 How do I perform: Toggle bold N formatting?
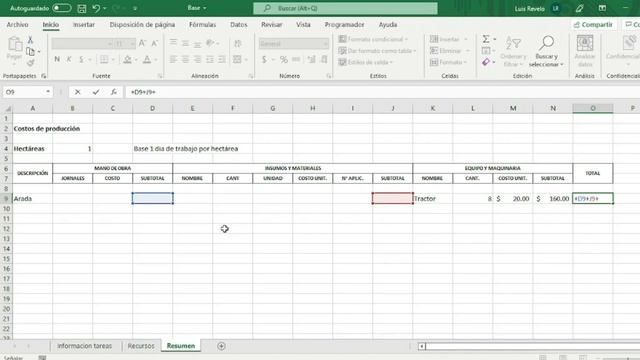pyautogui.click(x=57, y=60)
